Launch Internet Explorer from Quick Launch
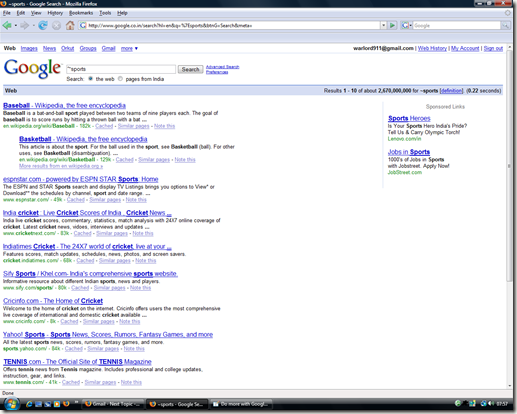 [29, 404]
